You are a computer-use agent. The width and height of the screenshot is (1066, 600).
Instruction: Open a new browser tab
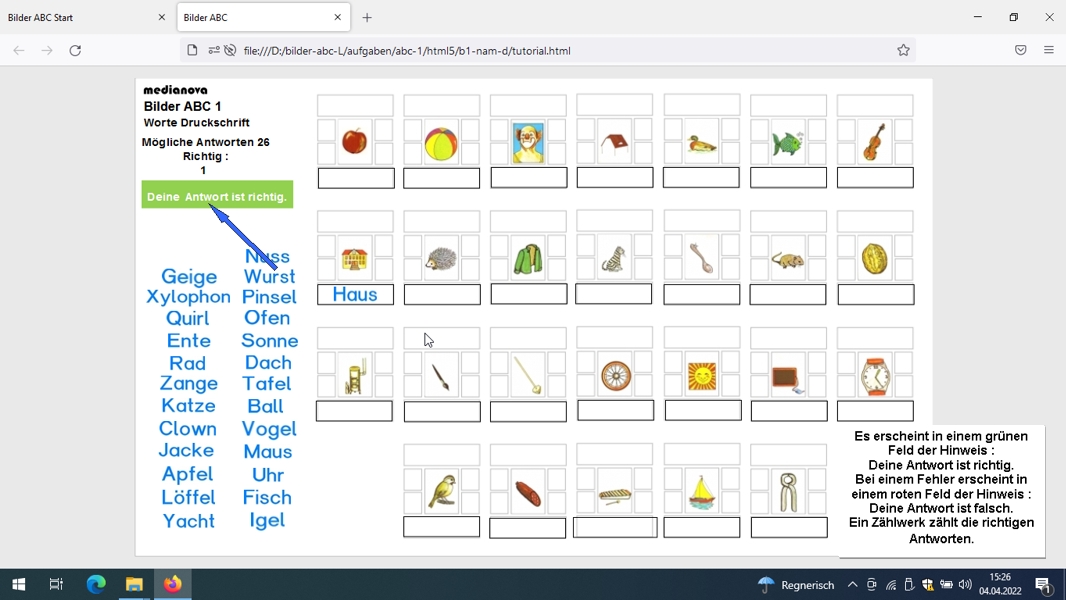(x=367, y=18)
